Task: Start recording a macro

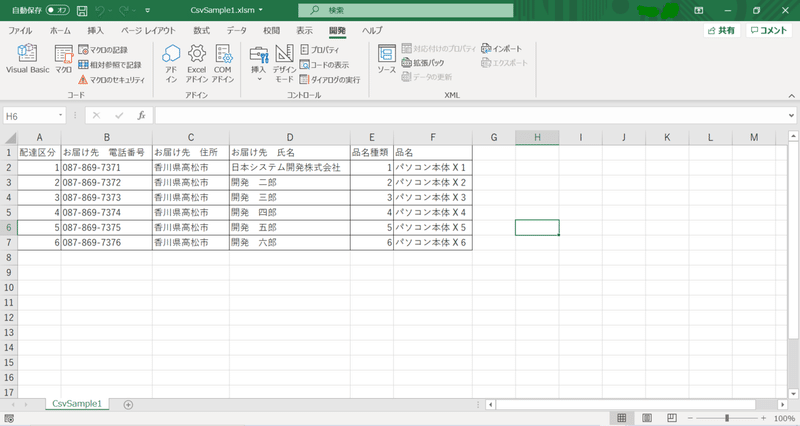Action: 103,50
